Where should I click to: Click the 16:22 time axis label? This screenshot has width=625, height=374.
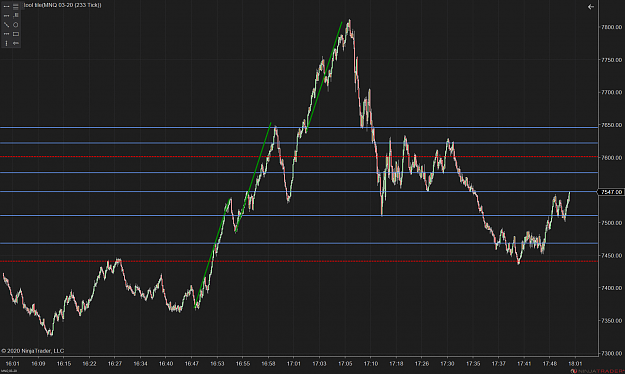89,364
